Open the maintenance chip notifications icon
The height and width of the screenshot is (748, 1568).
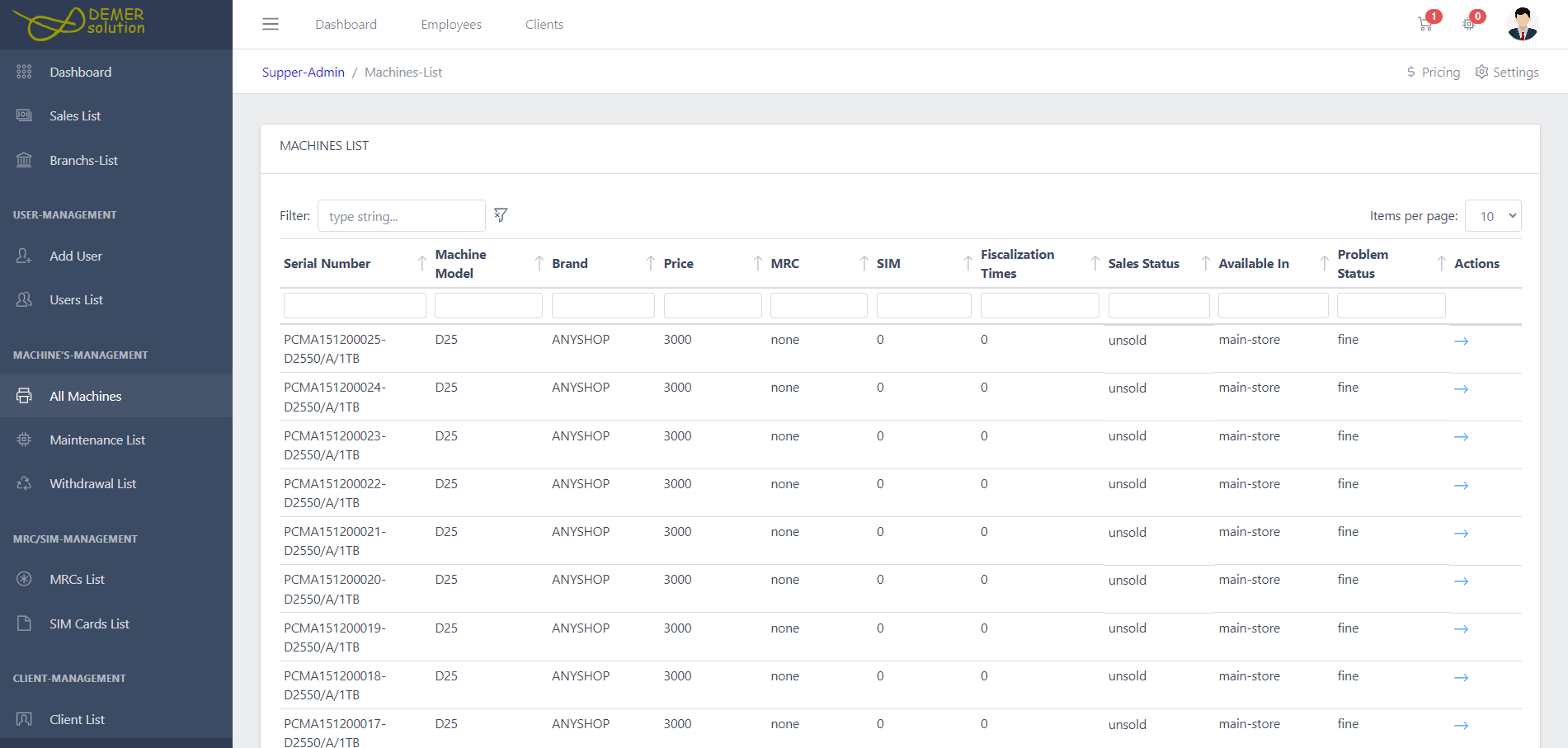[1469, 24]
